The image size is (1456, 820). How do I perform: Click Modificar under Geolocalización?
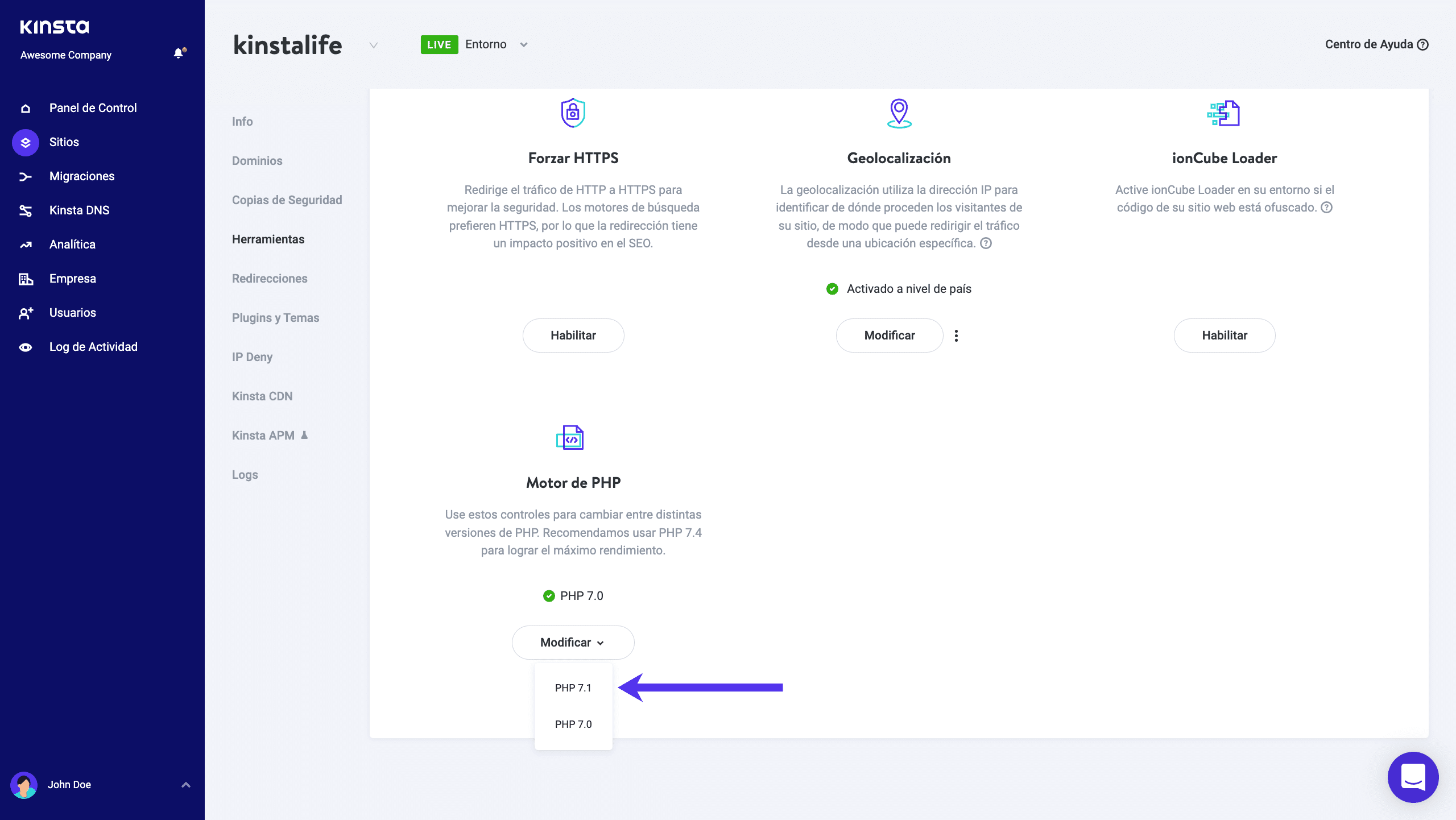coord(889,336)
